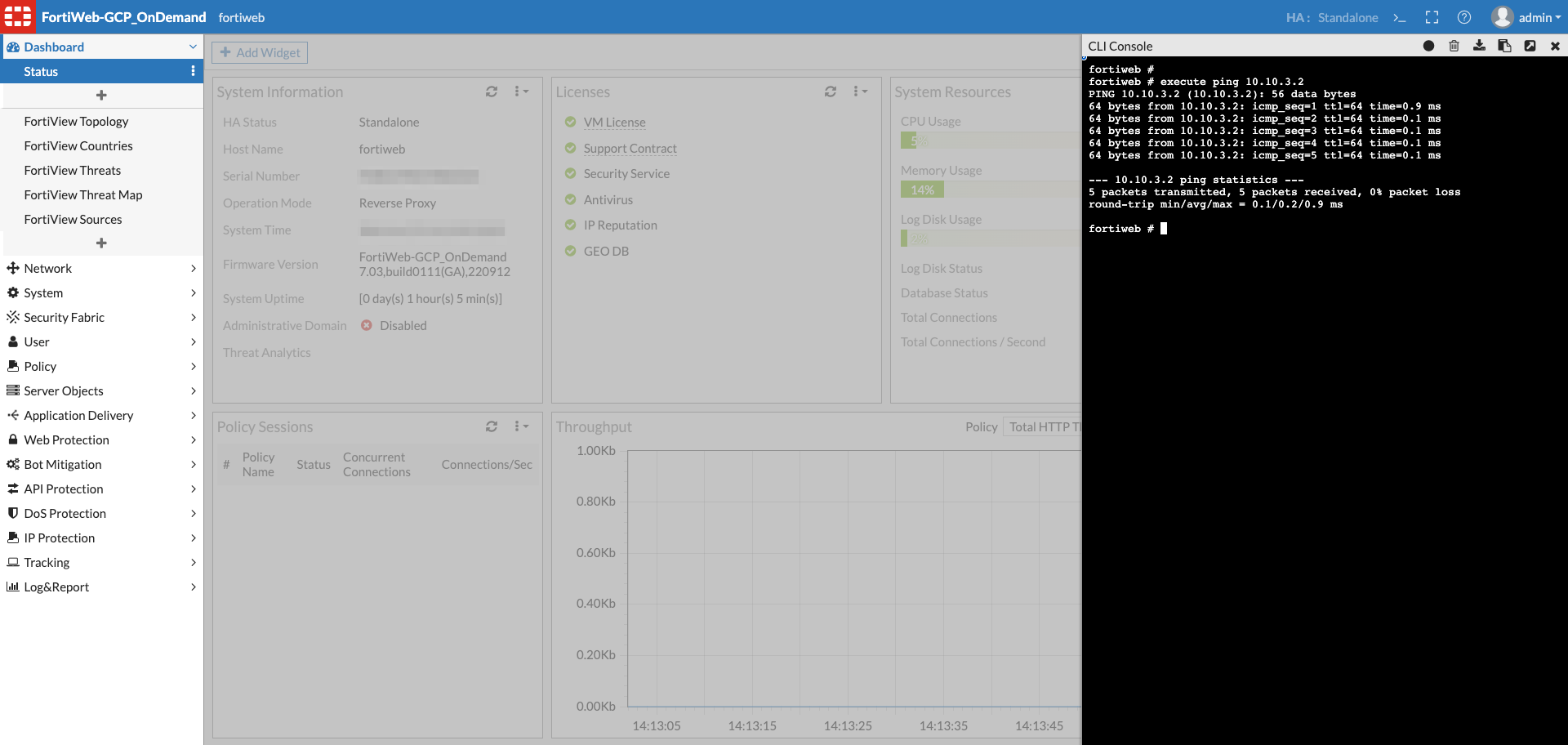Image resolution: width=1568 pixels, height=745 pixels.
Task: Click the Security Fabric icon in sidebar
Action: pos(13,317)
